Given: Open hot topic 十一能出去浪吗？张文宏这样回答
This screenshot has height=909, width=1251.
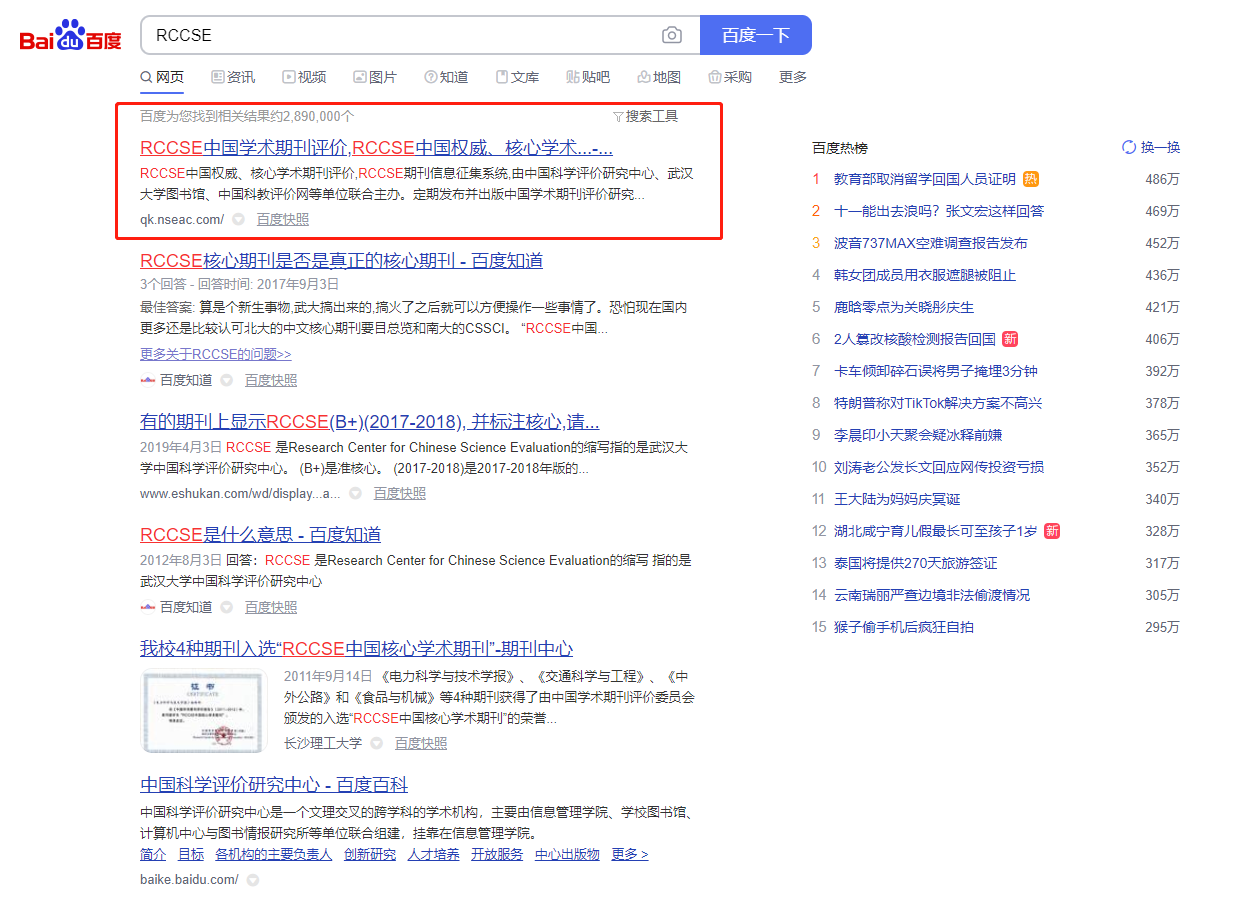Looking at the screenshot, I should point(939,211).
